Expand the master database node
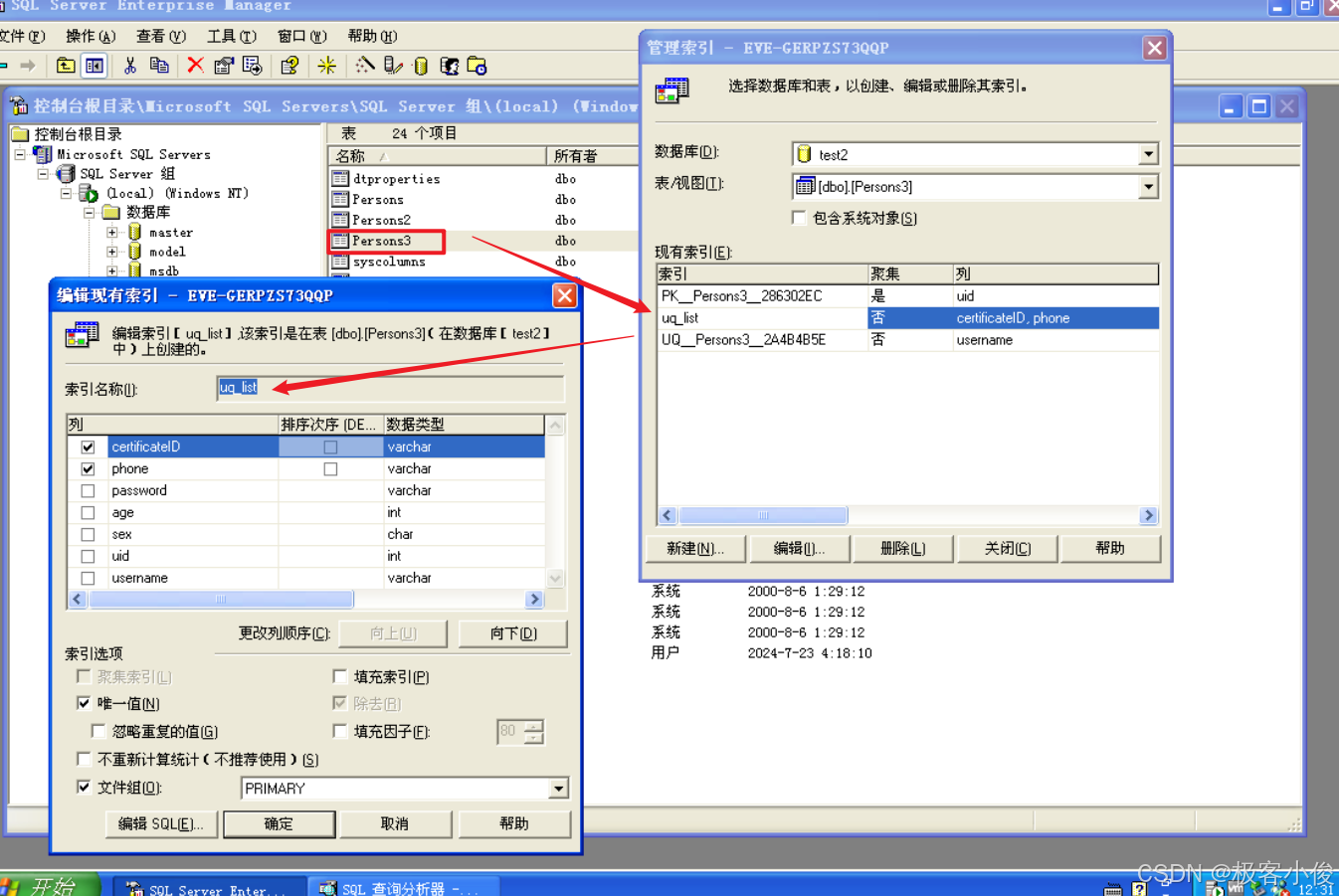The image size is (1339, 896). coord(111,232)
